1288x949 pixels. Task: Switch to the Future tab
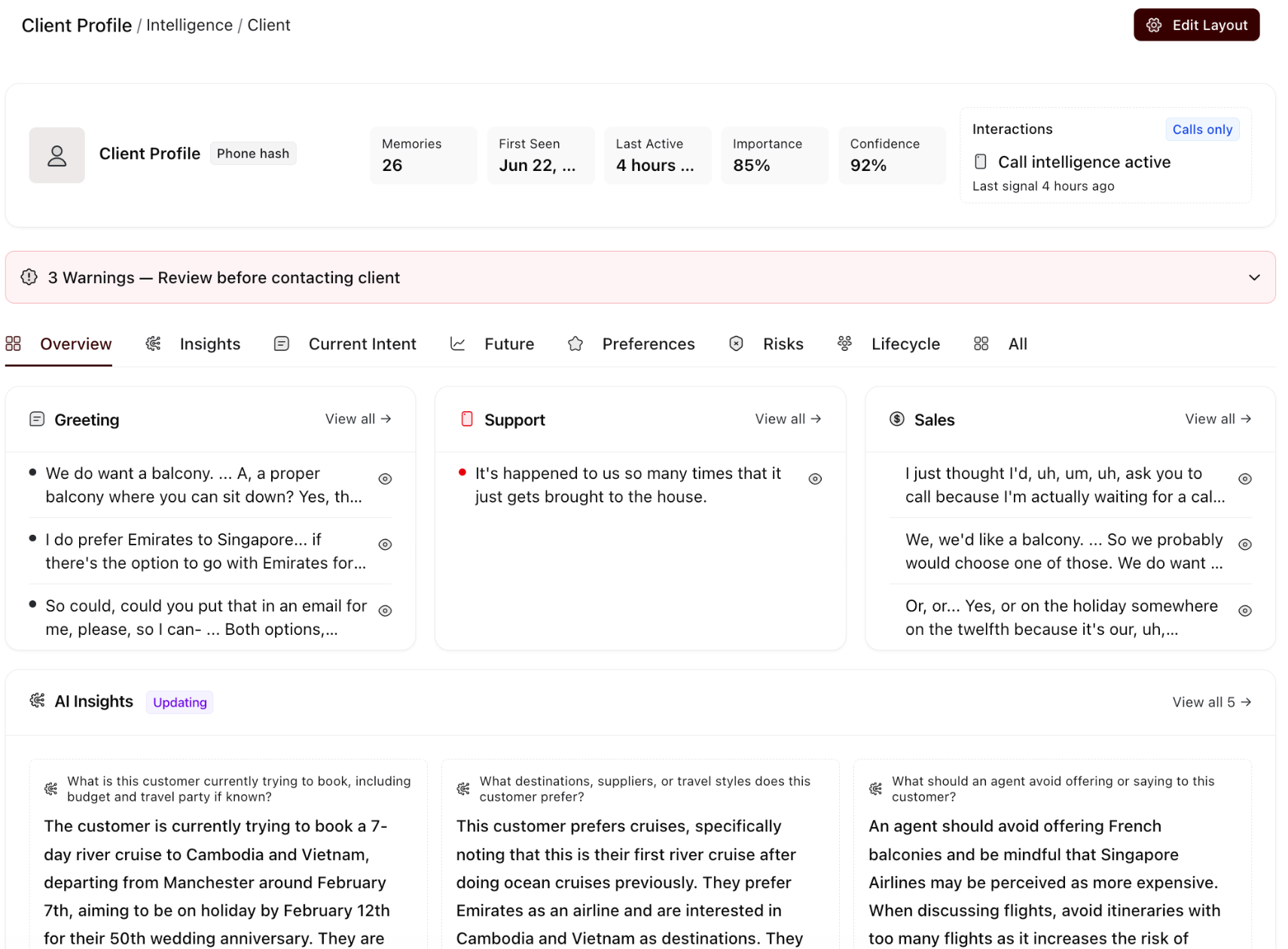tap(492, 344)
